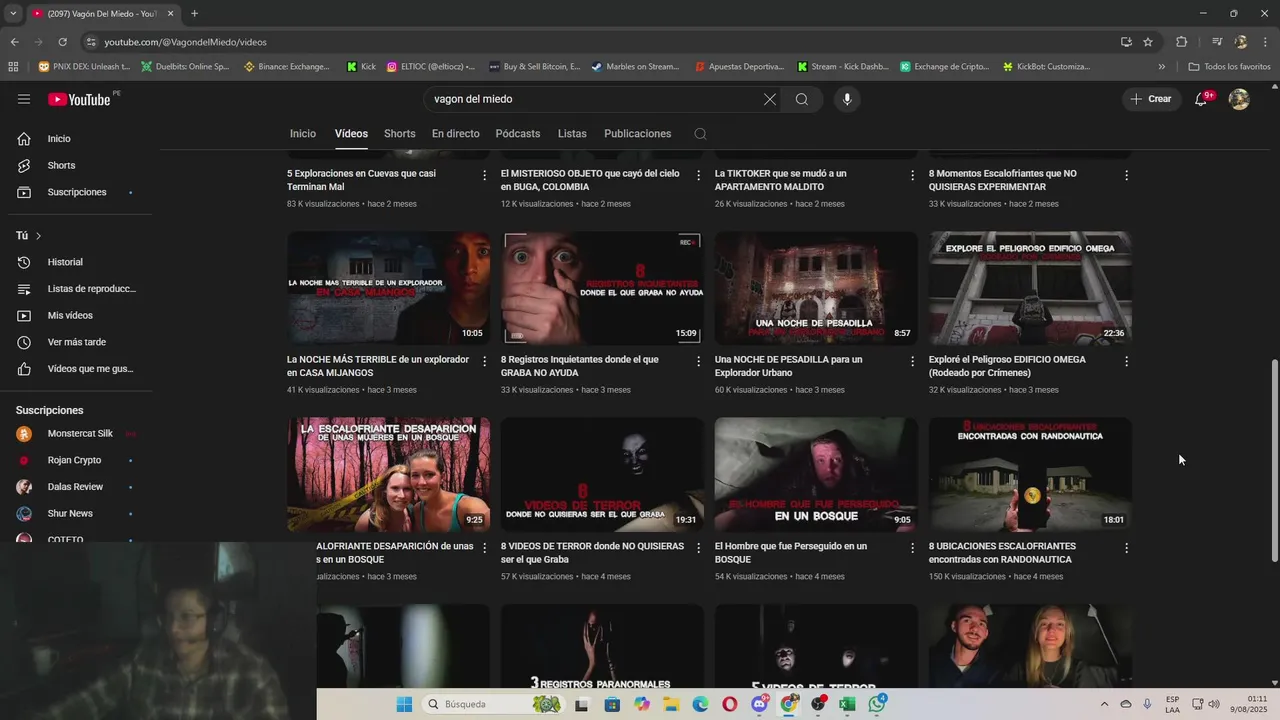Click the browser address bar
The height and width of the screenshot is (720, 1280).
point(600,42)
